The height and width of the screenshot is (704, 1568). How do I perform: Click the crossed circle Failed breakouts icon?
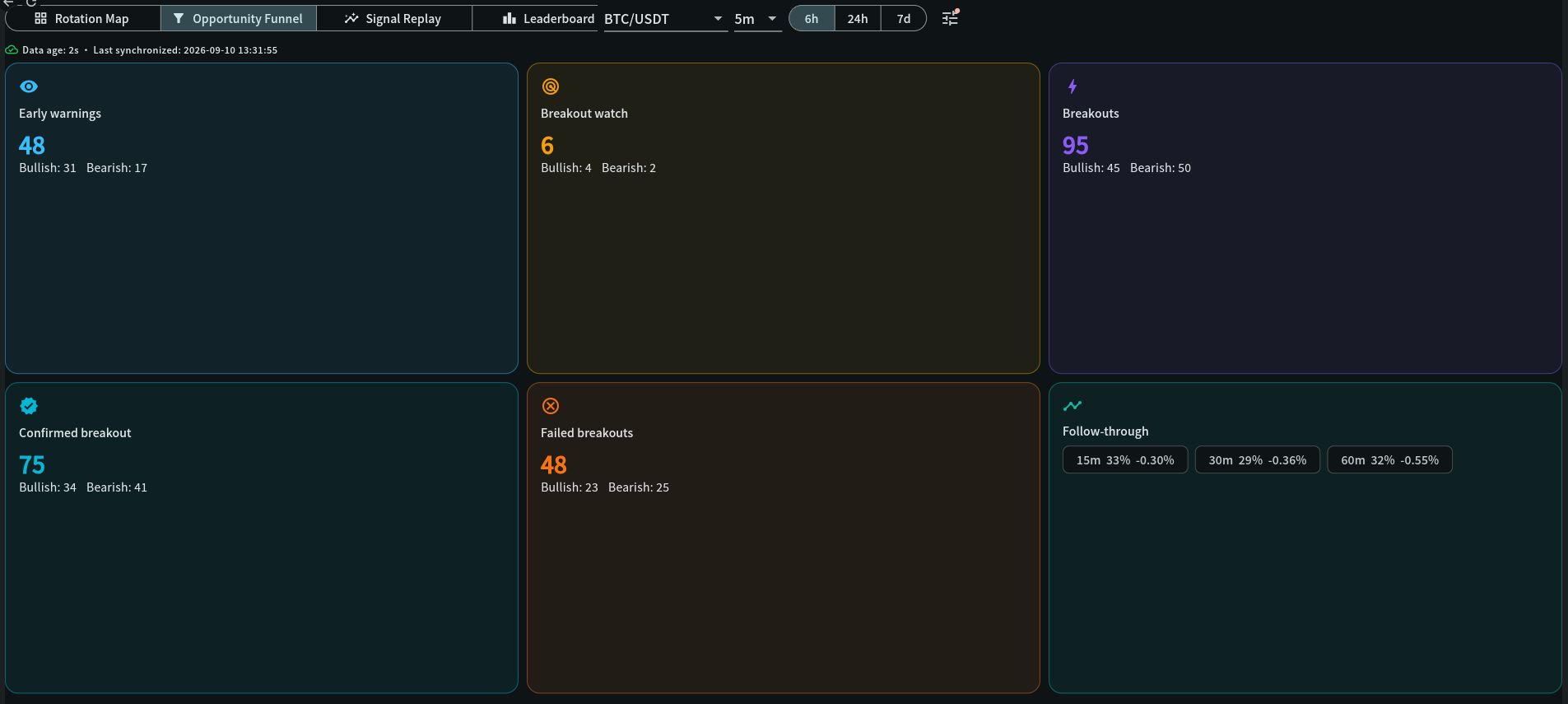point(551,406)
